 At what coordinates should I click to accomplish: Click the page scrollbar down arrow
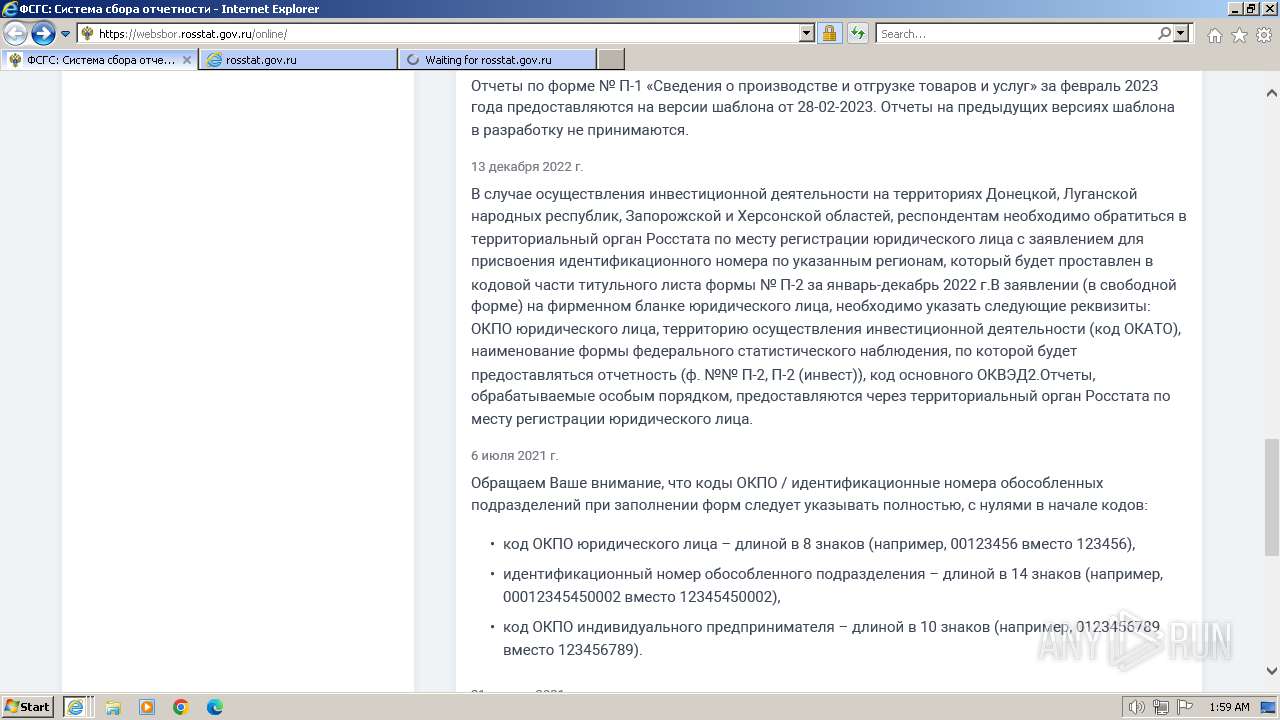point(1271,672)
